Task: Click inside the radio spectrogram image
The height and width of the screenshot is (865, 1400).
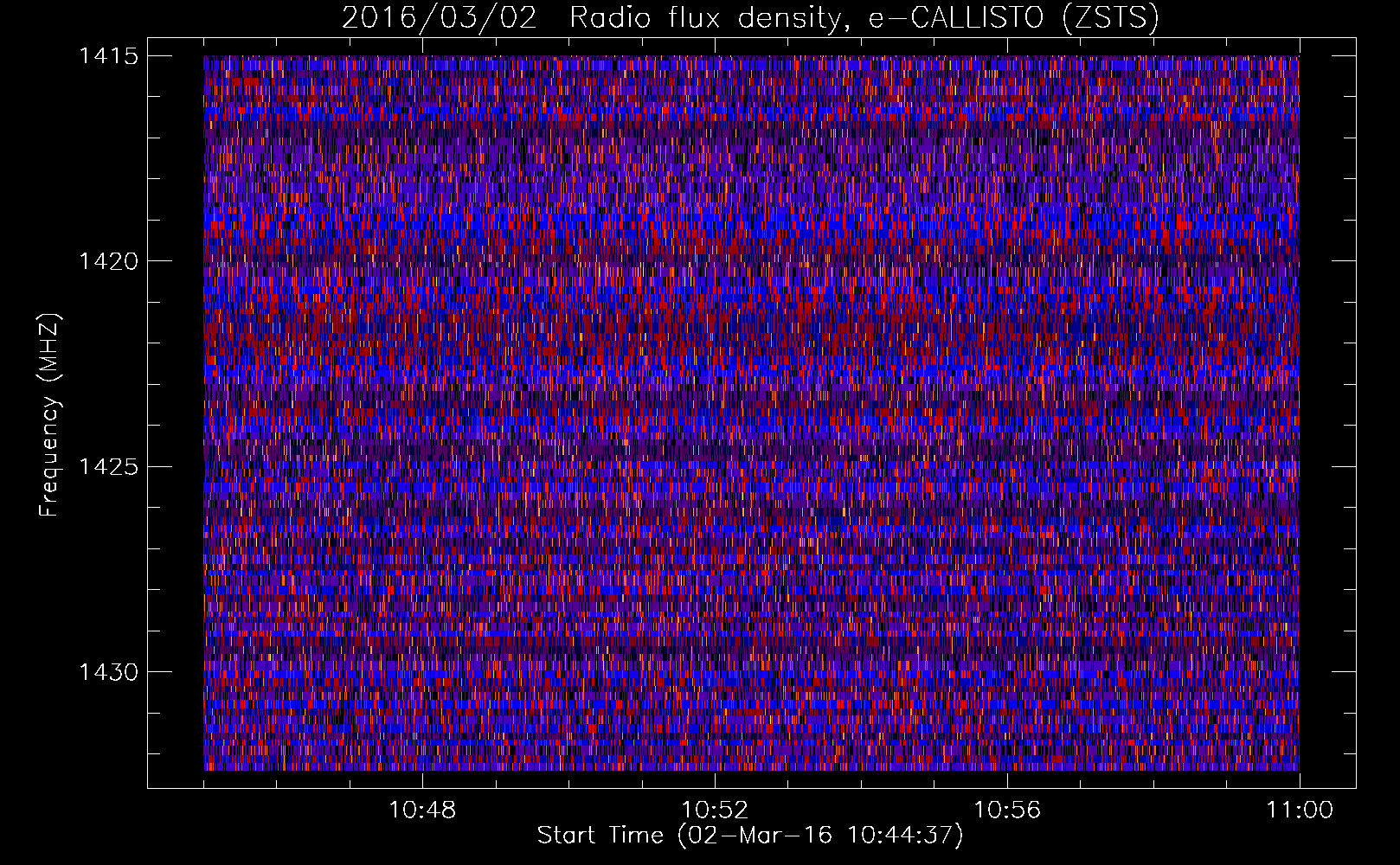Action: [x=751, y=413]
